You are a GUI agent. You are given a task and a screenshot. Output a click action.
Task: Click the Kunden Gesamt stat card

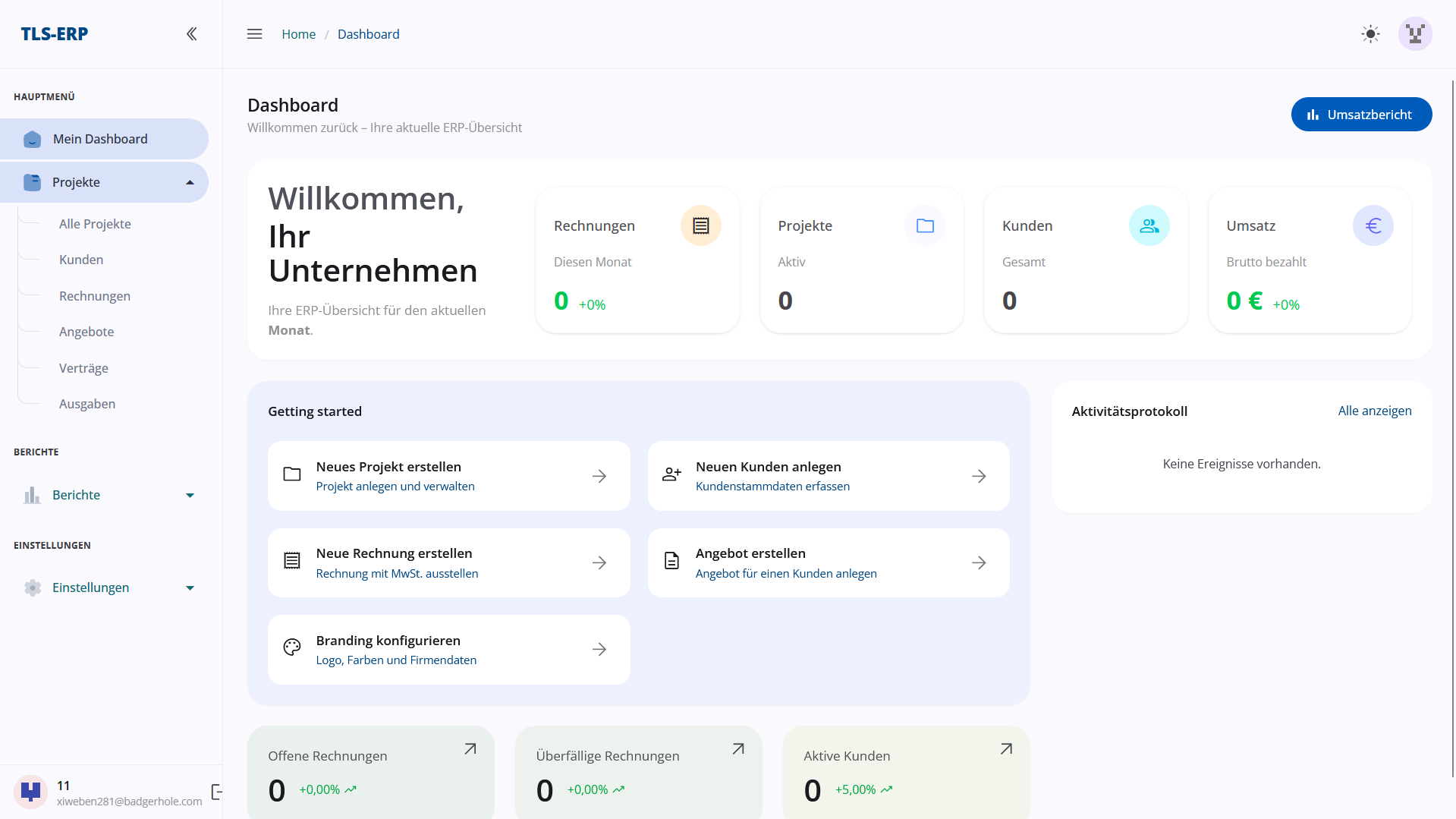click(1086, 260)
